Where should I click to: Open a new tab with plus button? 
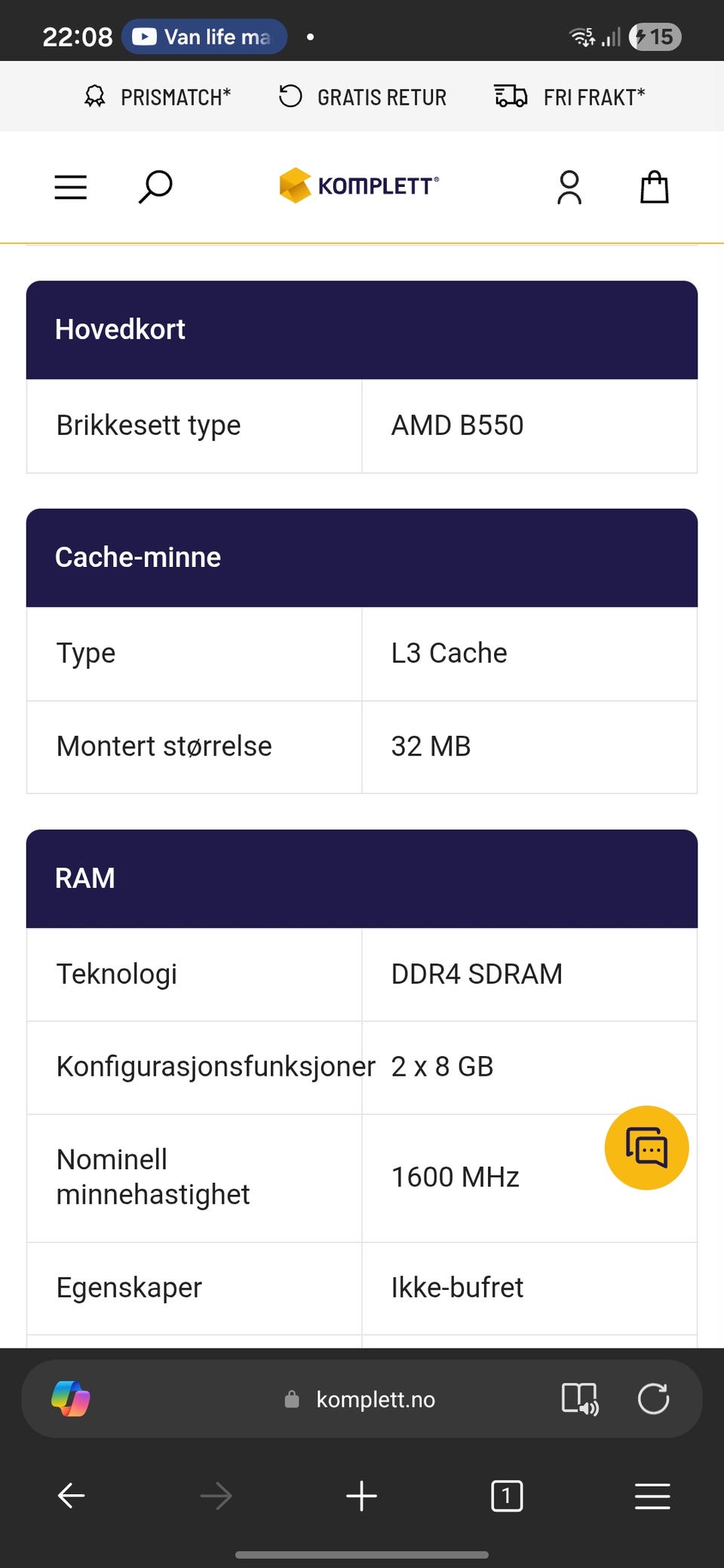click(361, 1496)
